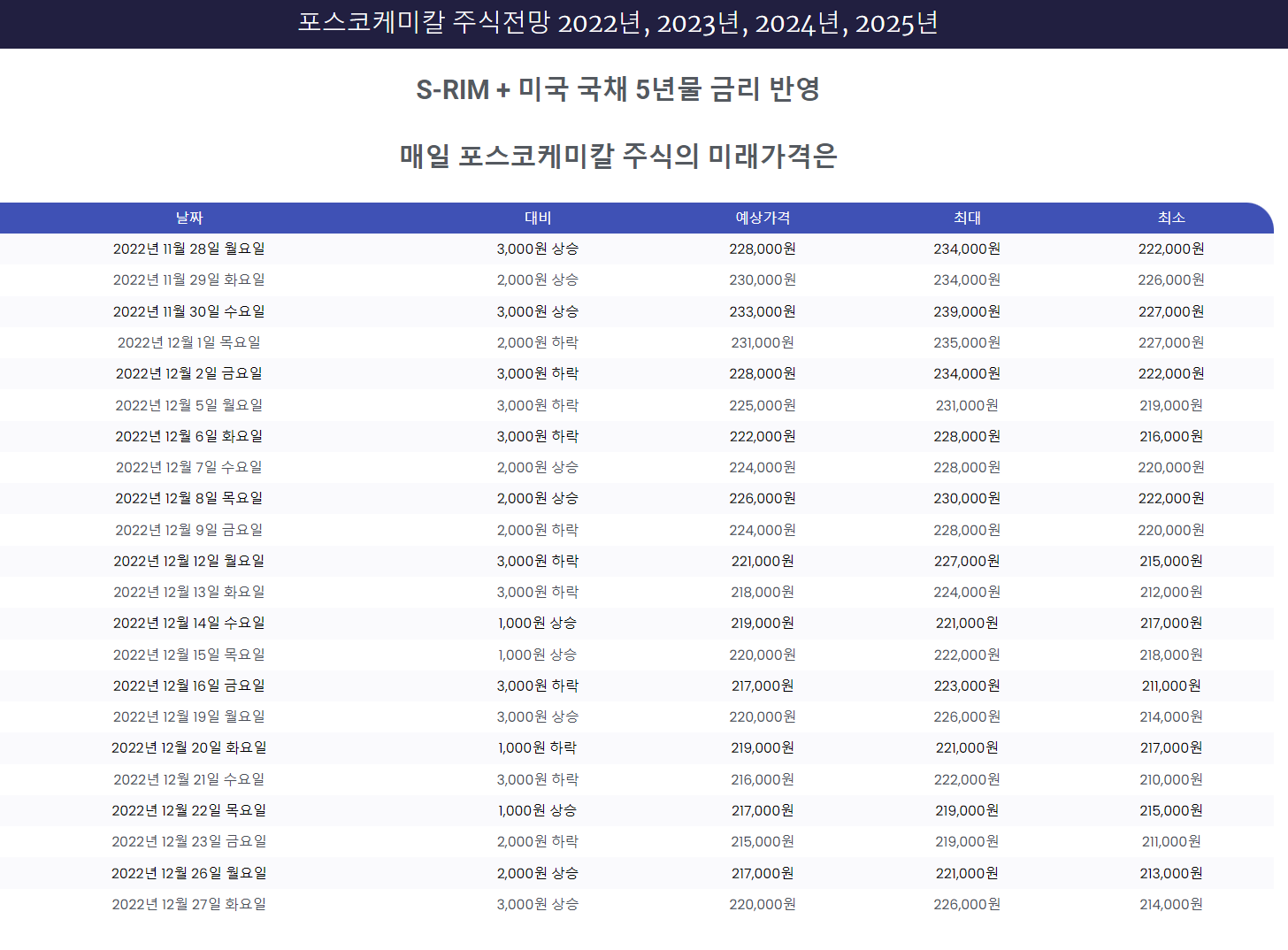
Task: Click expected price 231,000원
Action: pyautogui.click(x=763, y=342)
